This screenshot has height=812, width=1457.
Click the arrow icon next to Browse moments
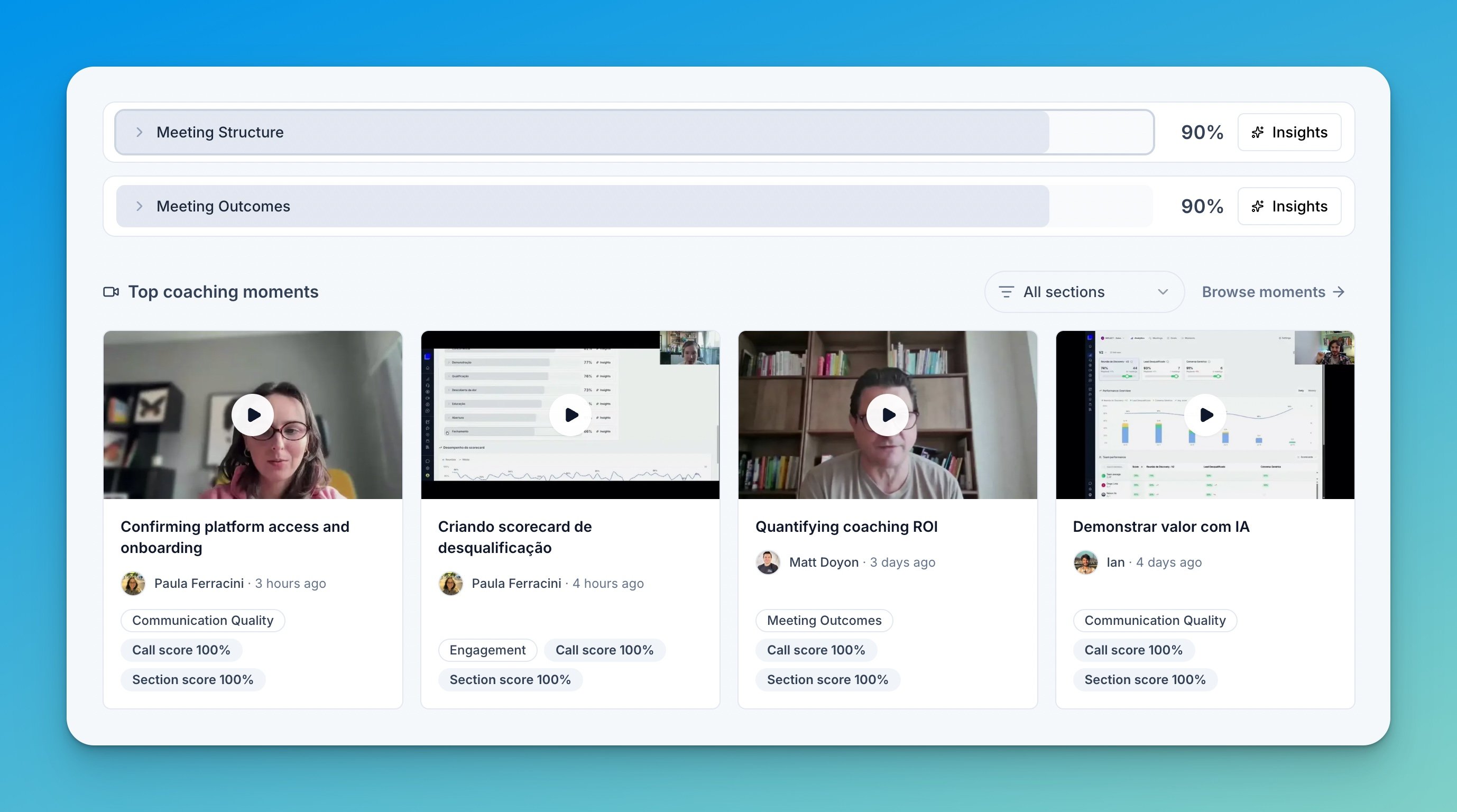[x=1339, y=292]
